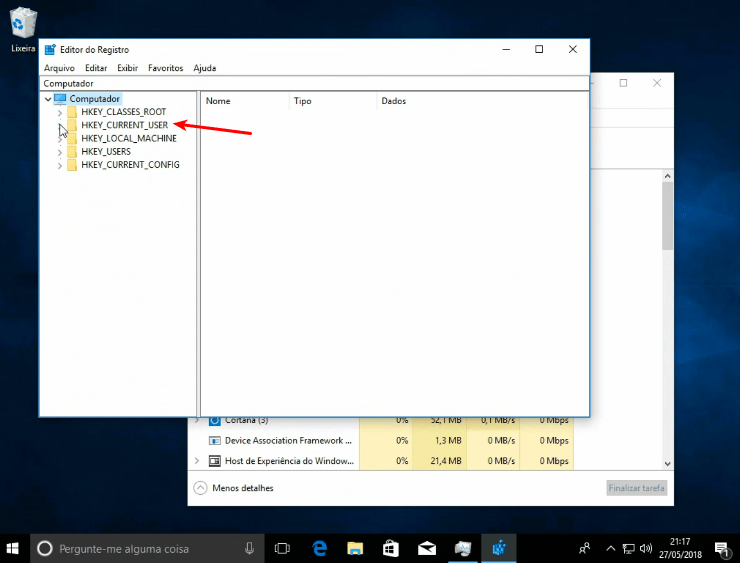Expand the HKEY_CLASSES_ROOT key
The image size is (740, 563).
pos(59,112)
